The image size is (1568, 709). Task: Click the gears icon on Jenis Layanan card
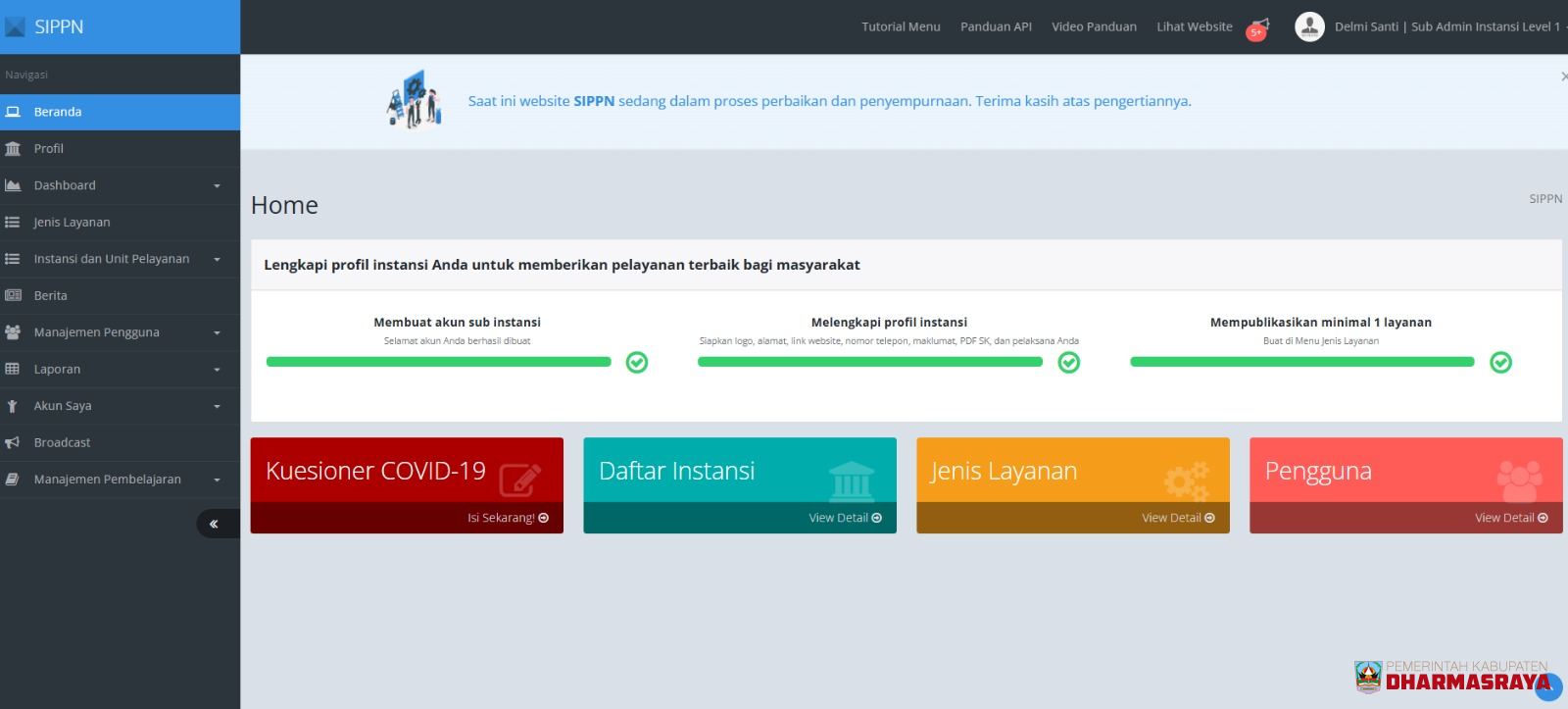click(1186, 480)
